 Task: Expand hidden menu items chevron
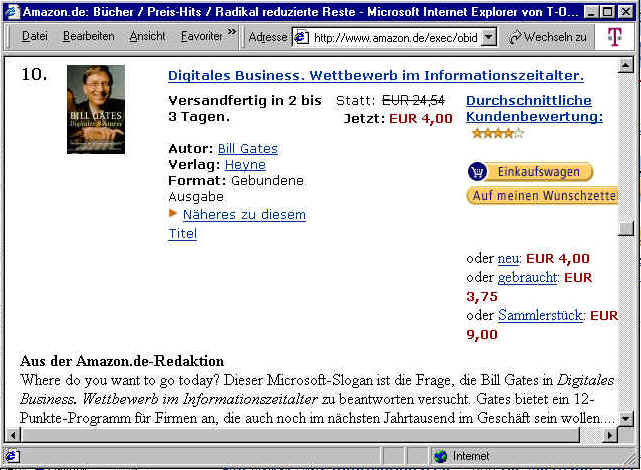click(232, 32)
